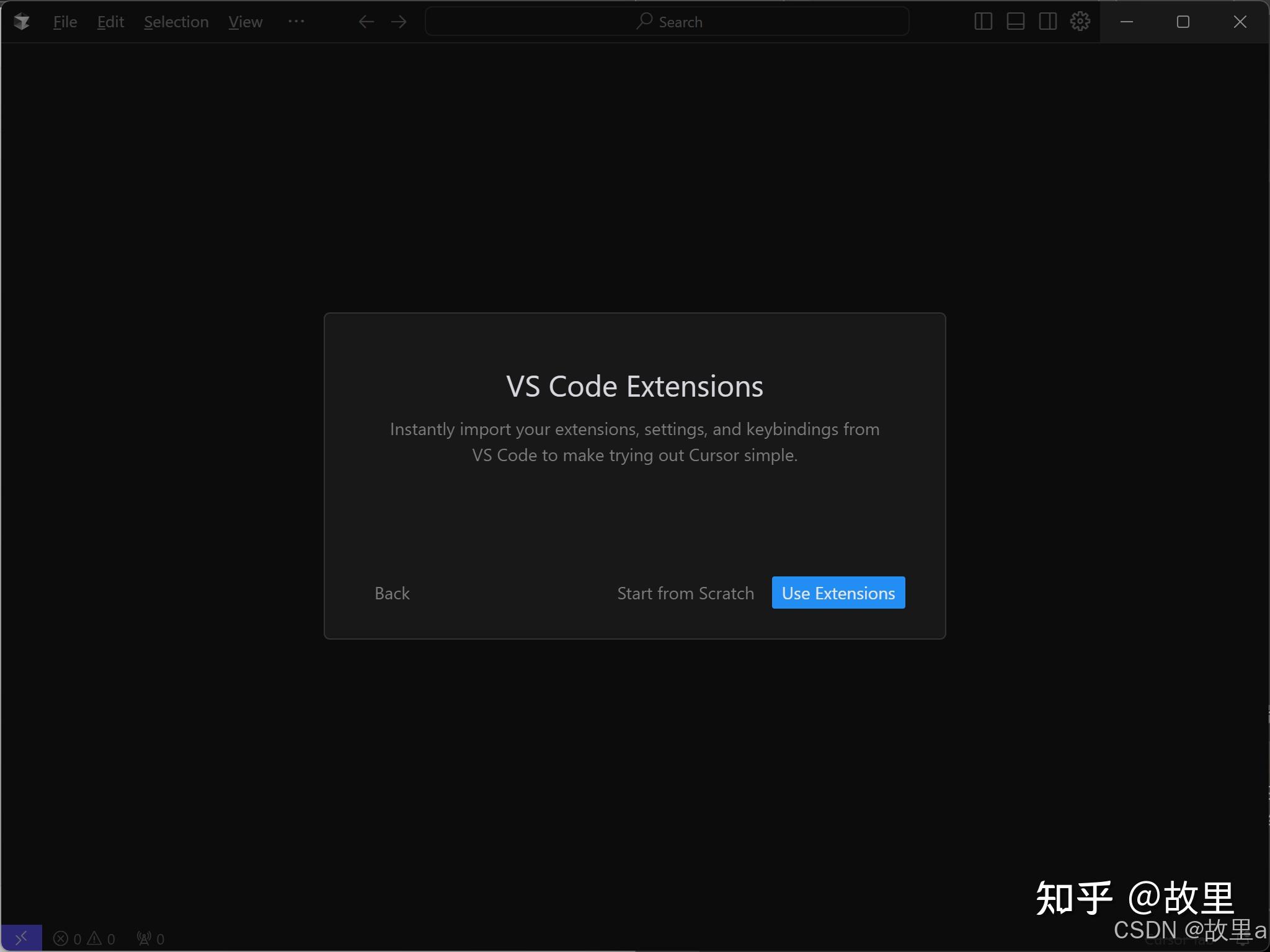Image resolution: width=1270 pixels, height=952 pixels.
Task: Click the warnings triangle in status bar
Action: [94, 938]
